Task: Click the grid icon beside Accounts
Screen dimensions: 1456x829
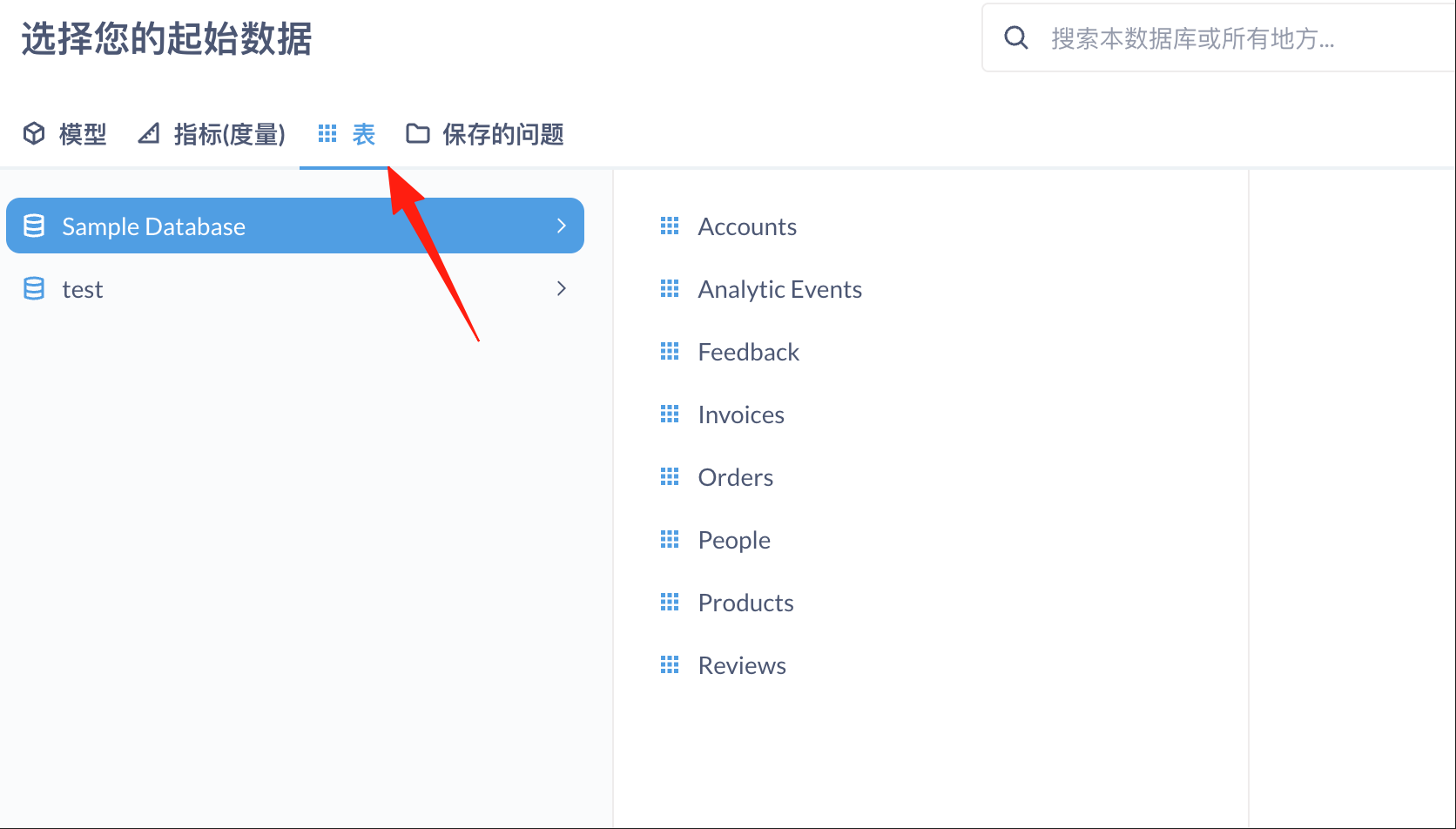Action: pos(669,226)
